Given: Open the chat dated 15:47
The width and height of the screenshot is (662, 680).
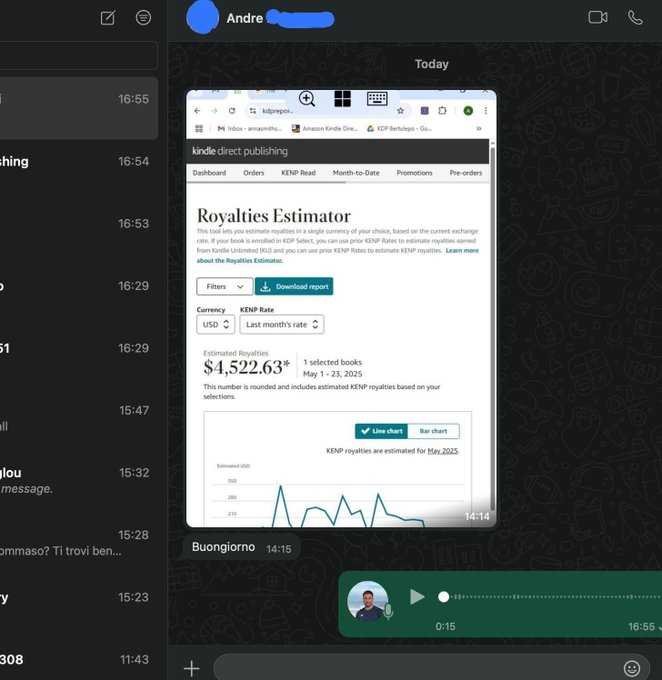Looking at the screenshot, I should (79, 418).
